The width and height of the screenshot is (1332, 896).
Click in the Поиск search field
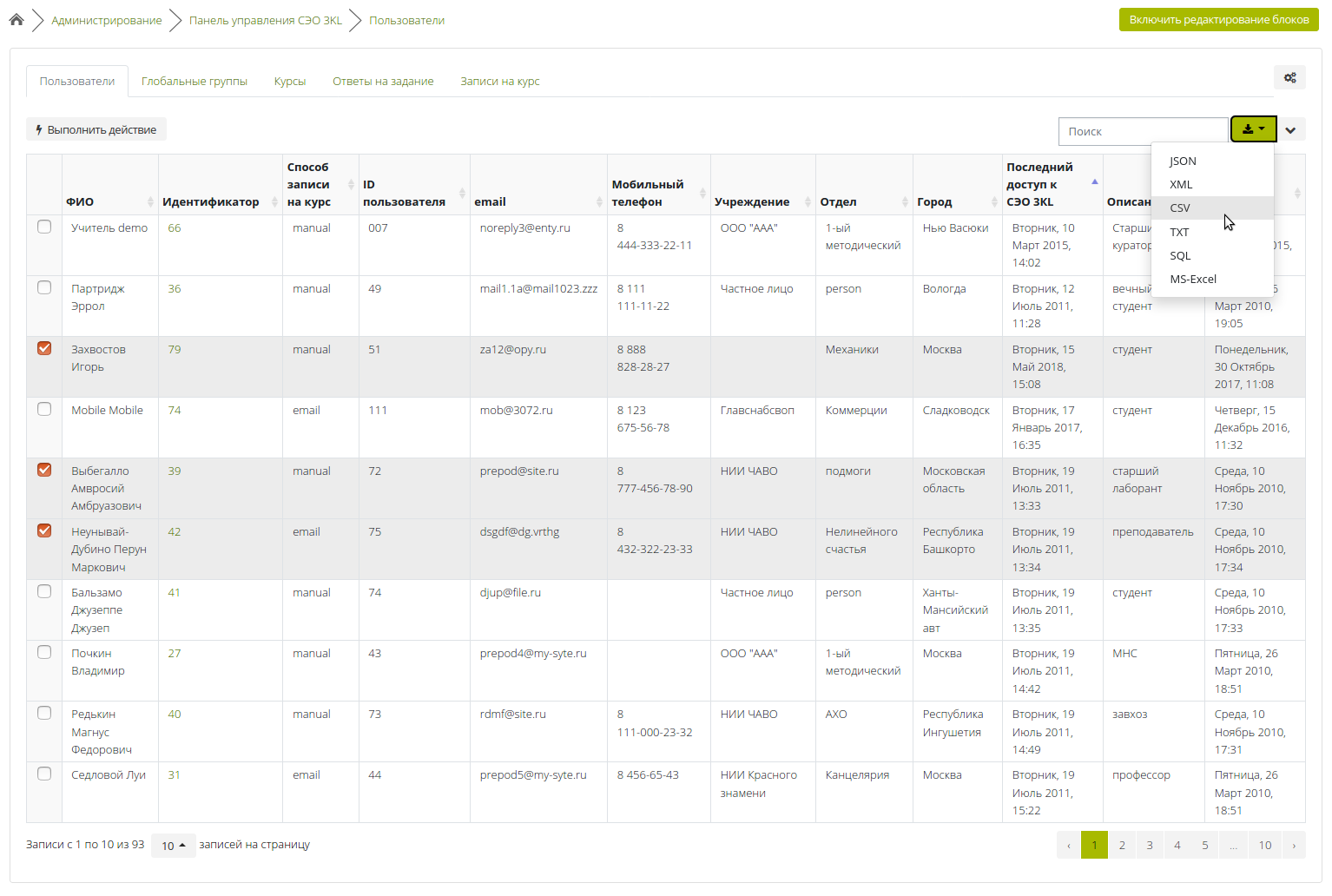point(1144,131)
